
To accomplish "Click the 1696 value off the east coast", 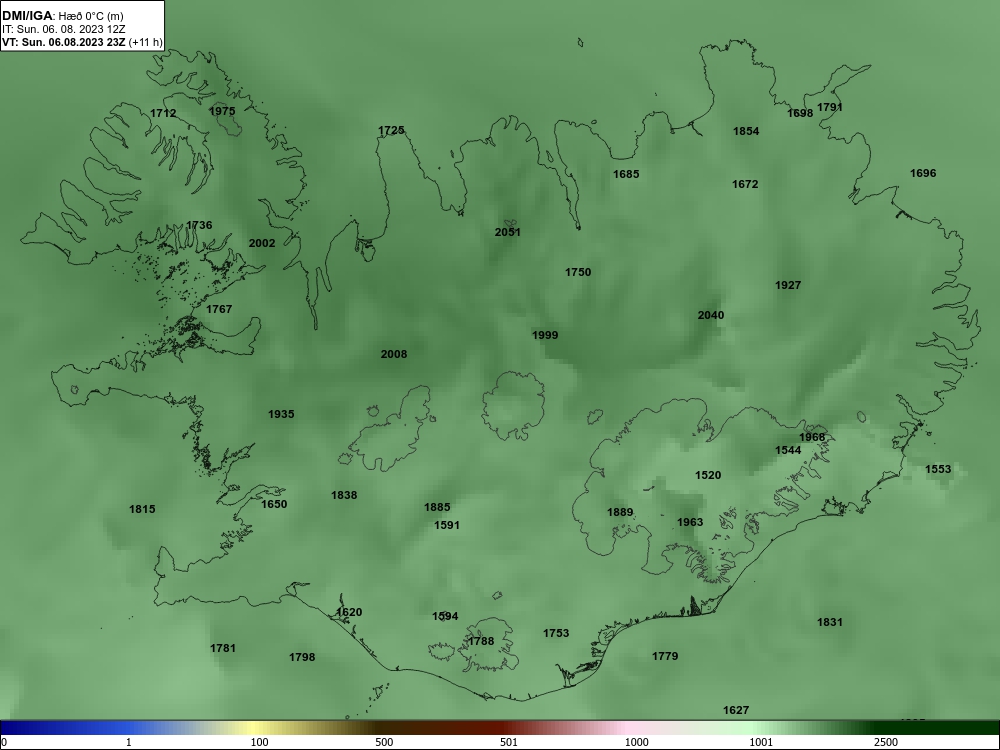I will (x=923, y=173).
